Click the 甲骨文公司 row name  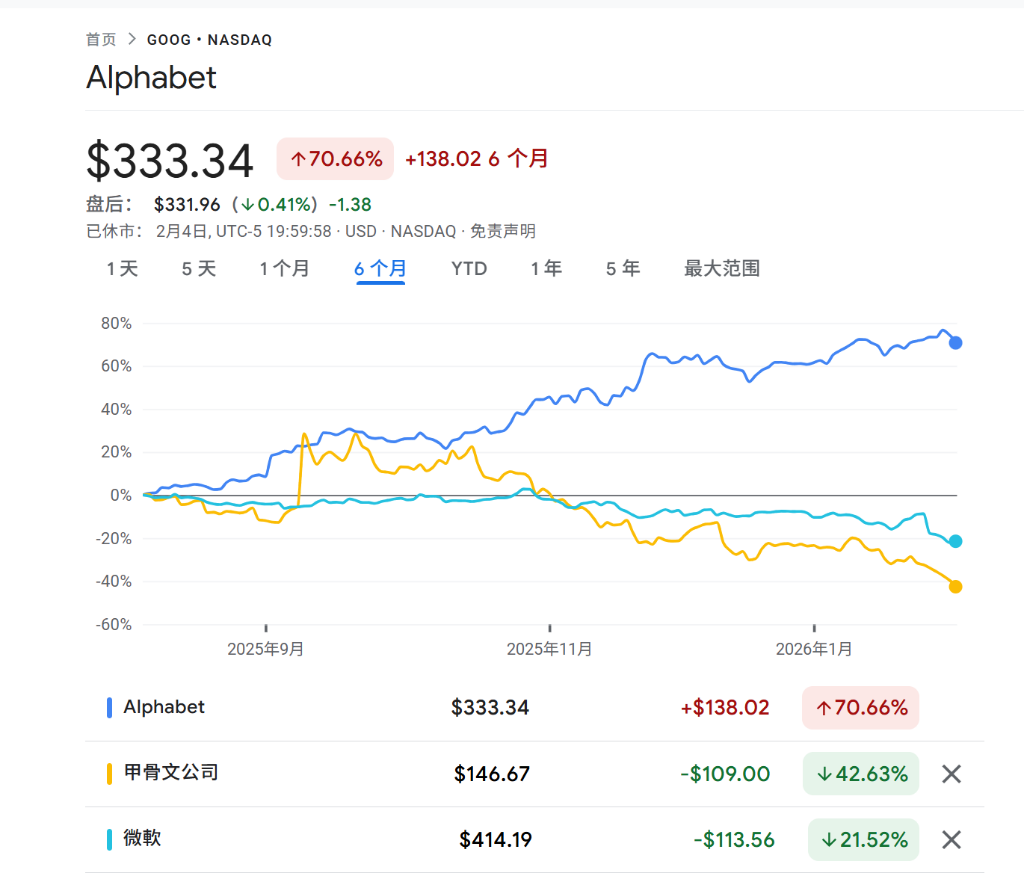(x=171, y=772)
